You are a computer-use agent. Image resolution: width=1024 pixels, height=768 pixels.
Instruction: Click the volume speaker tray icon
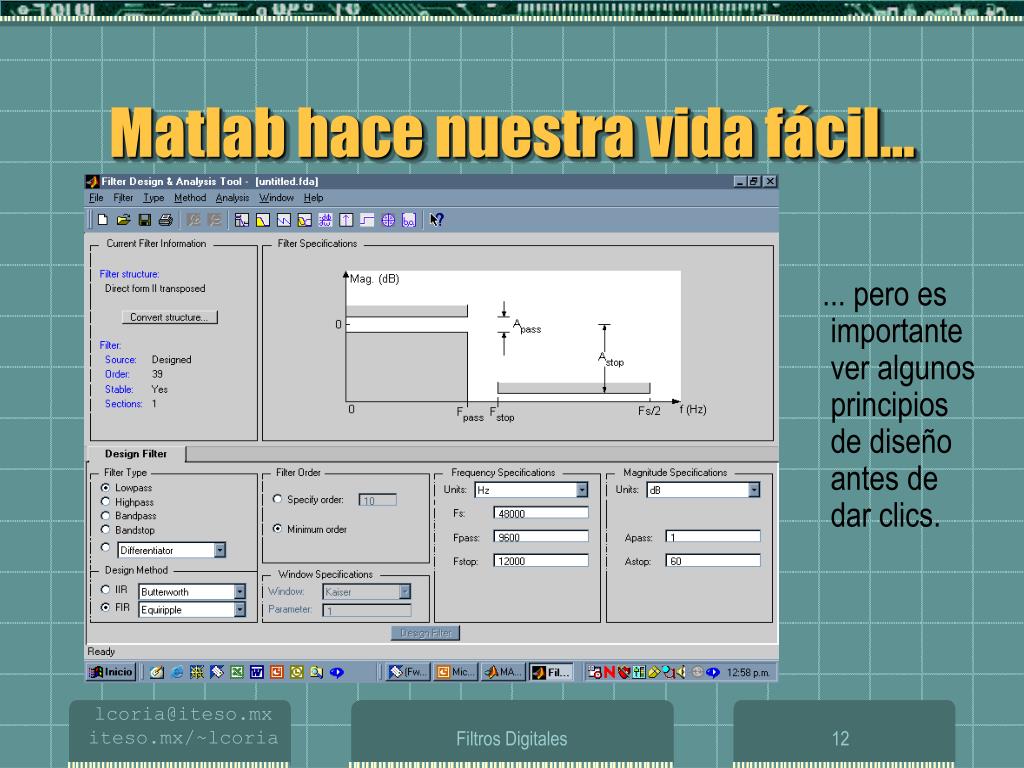tap(680, 672)
